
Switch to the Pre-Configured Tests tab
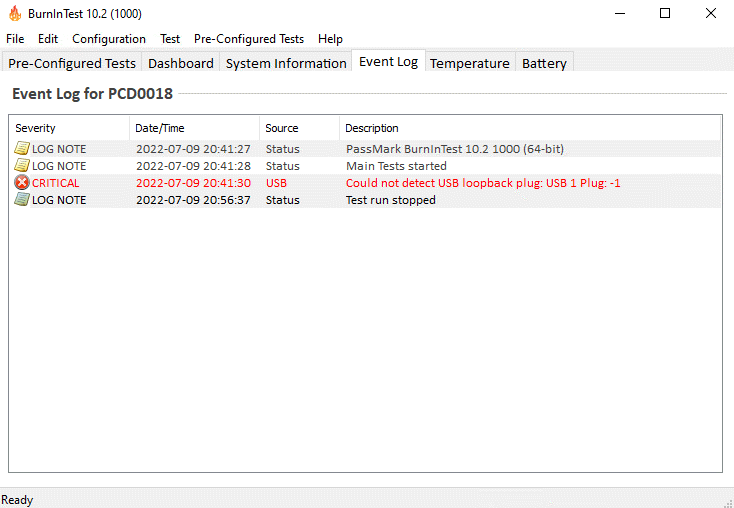tap(72, 63)
